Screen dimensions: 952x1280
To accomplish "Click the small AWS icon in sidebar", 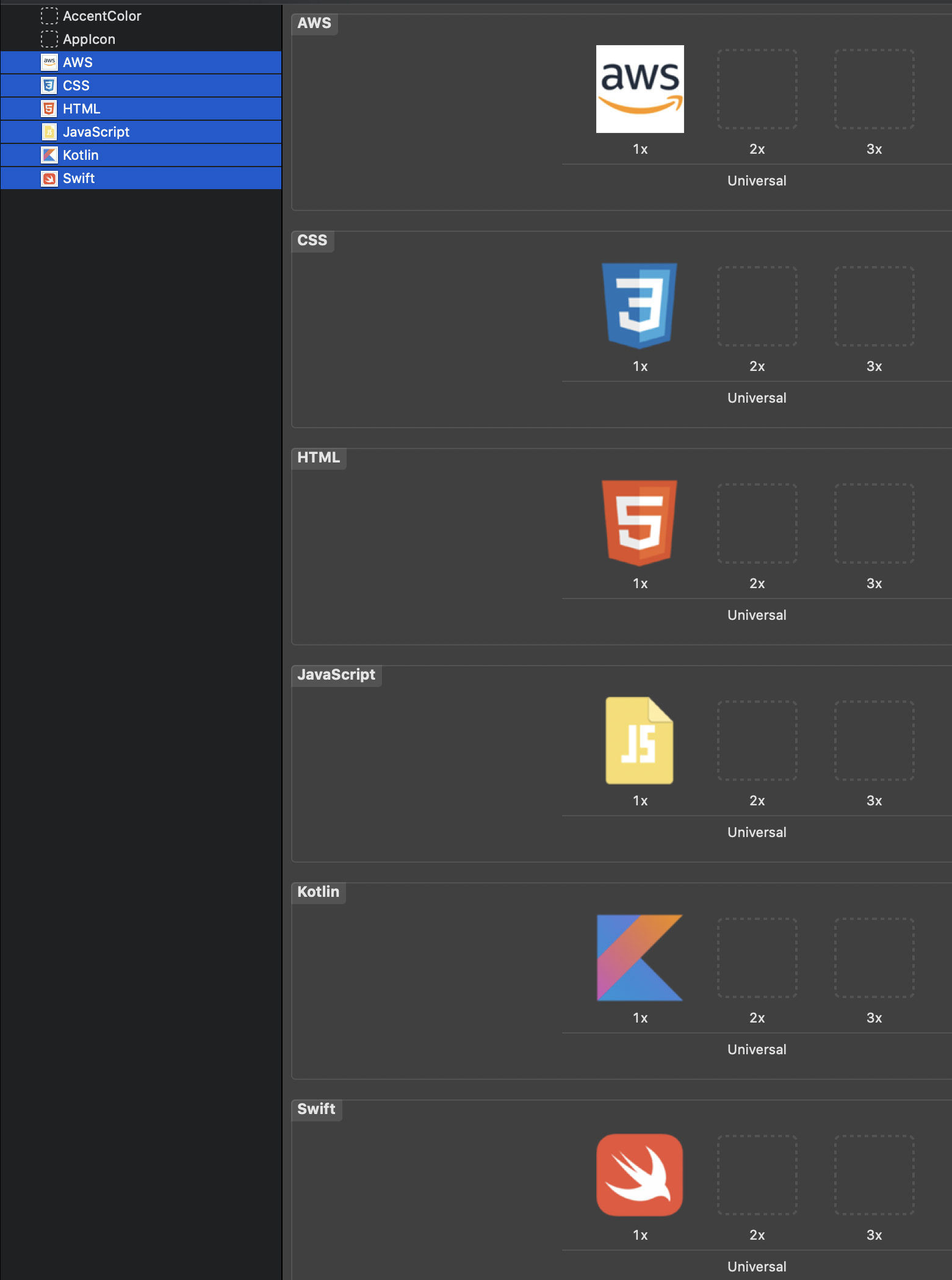I will point(49,62).
